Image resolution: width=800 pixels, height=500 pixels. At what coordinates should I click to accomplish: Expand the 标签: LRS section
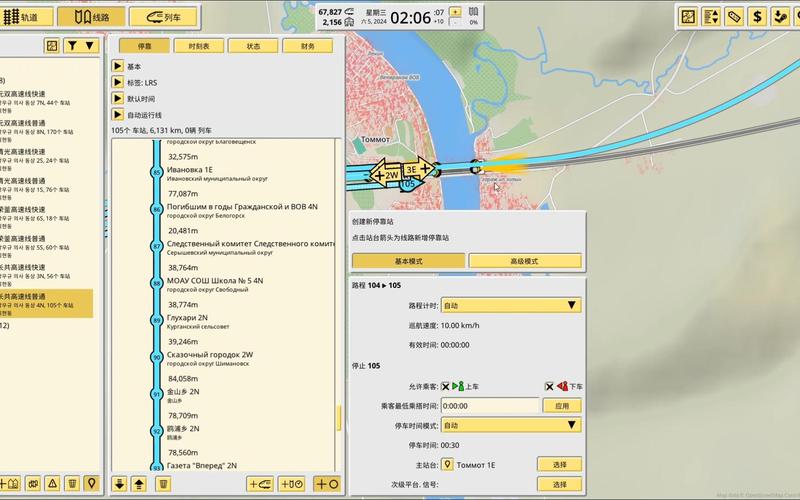coord(118,82)
